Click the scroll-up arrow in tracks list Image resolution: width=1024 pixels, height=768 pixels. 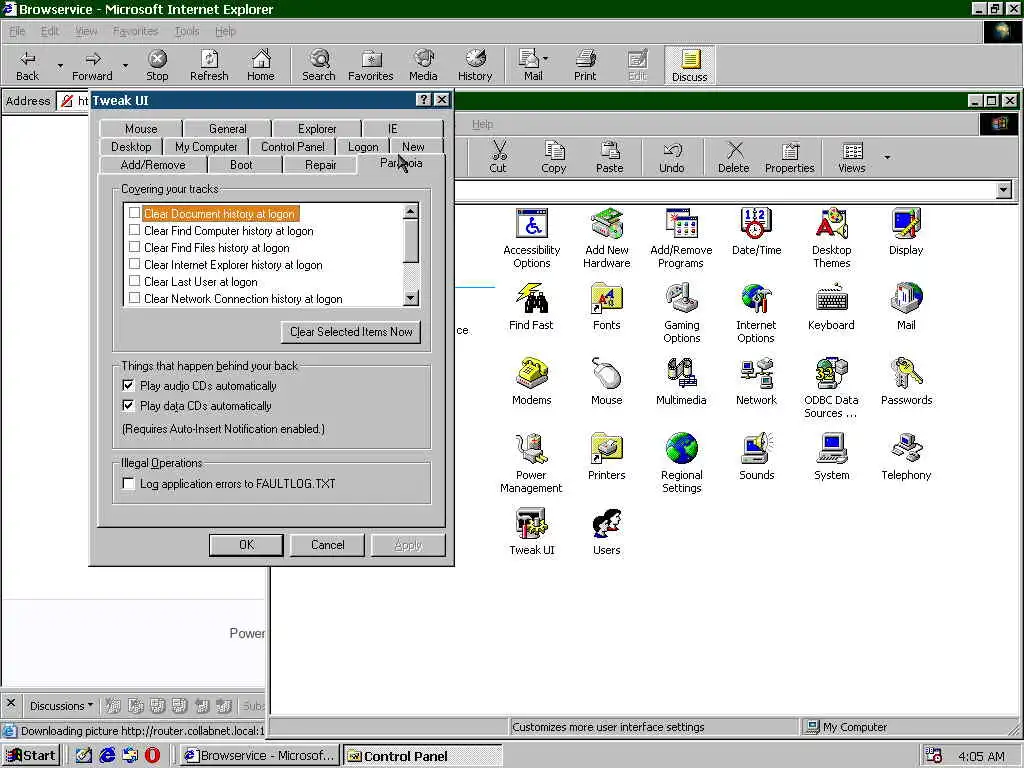(x=410, y=211)
